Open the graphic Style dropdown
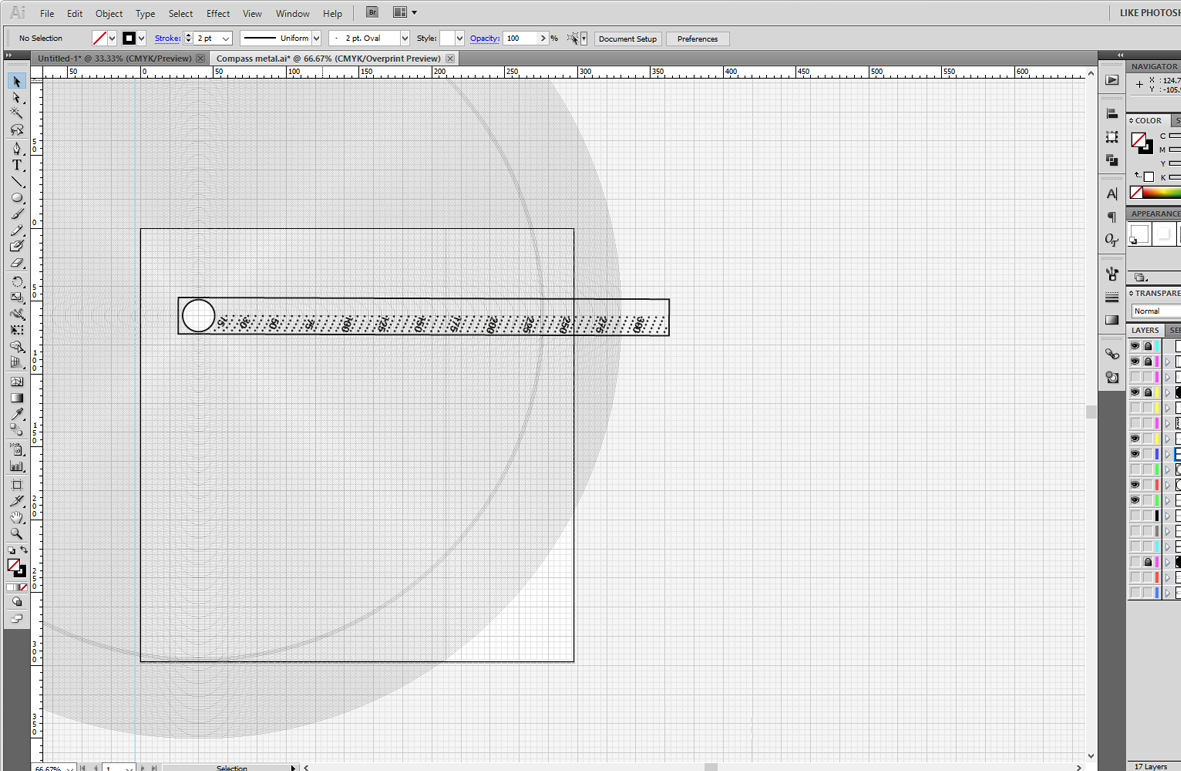This screenshot has height=771, width=1181. tap(459, 38)
